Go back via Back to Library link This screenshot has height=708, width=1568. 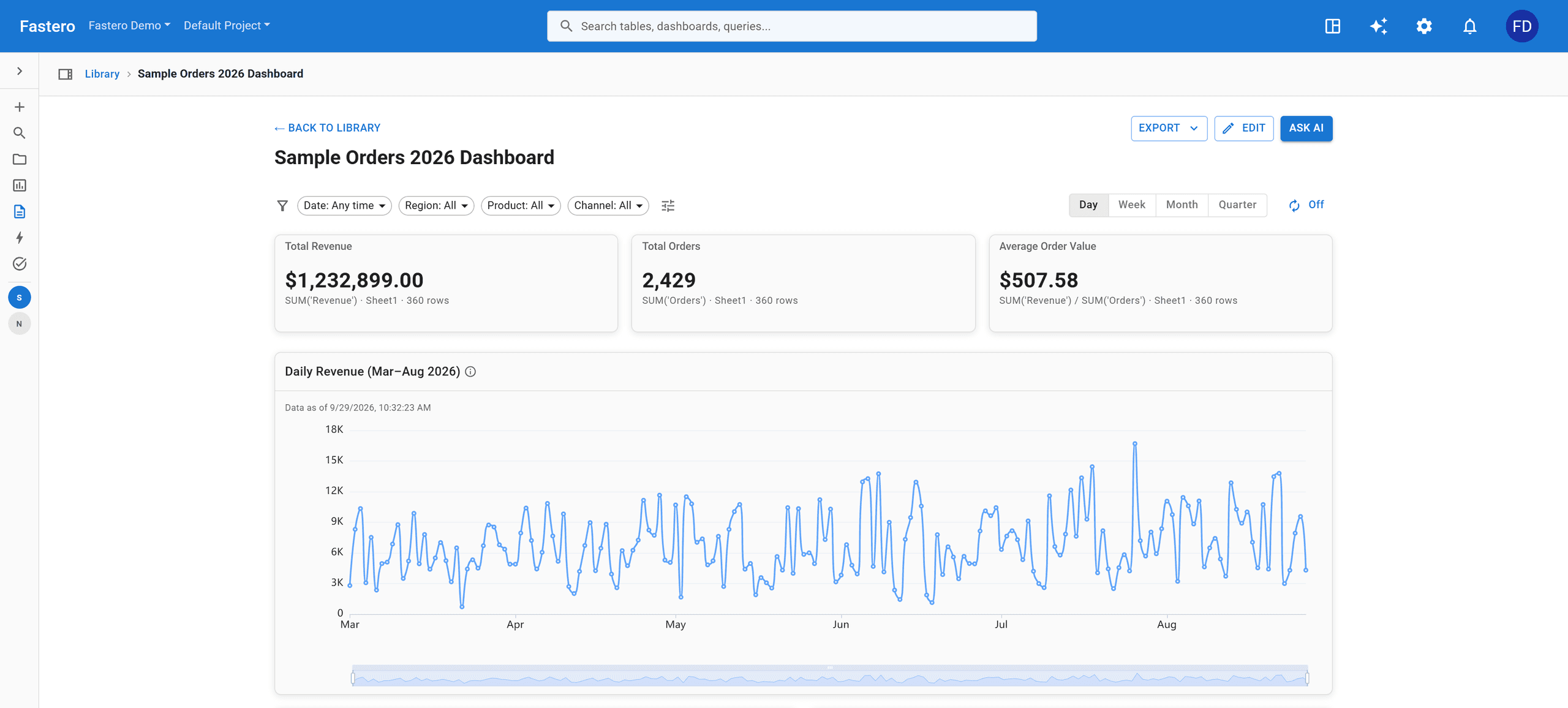coord(327,128)
